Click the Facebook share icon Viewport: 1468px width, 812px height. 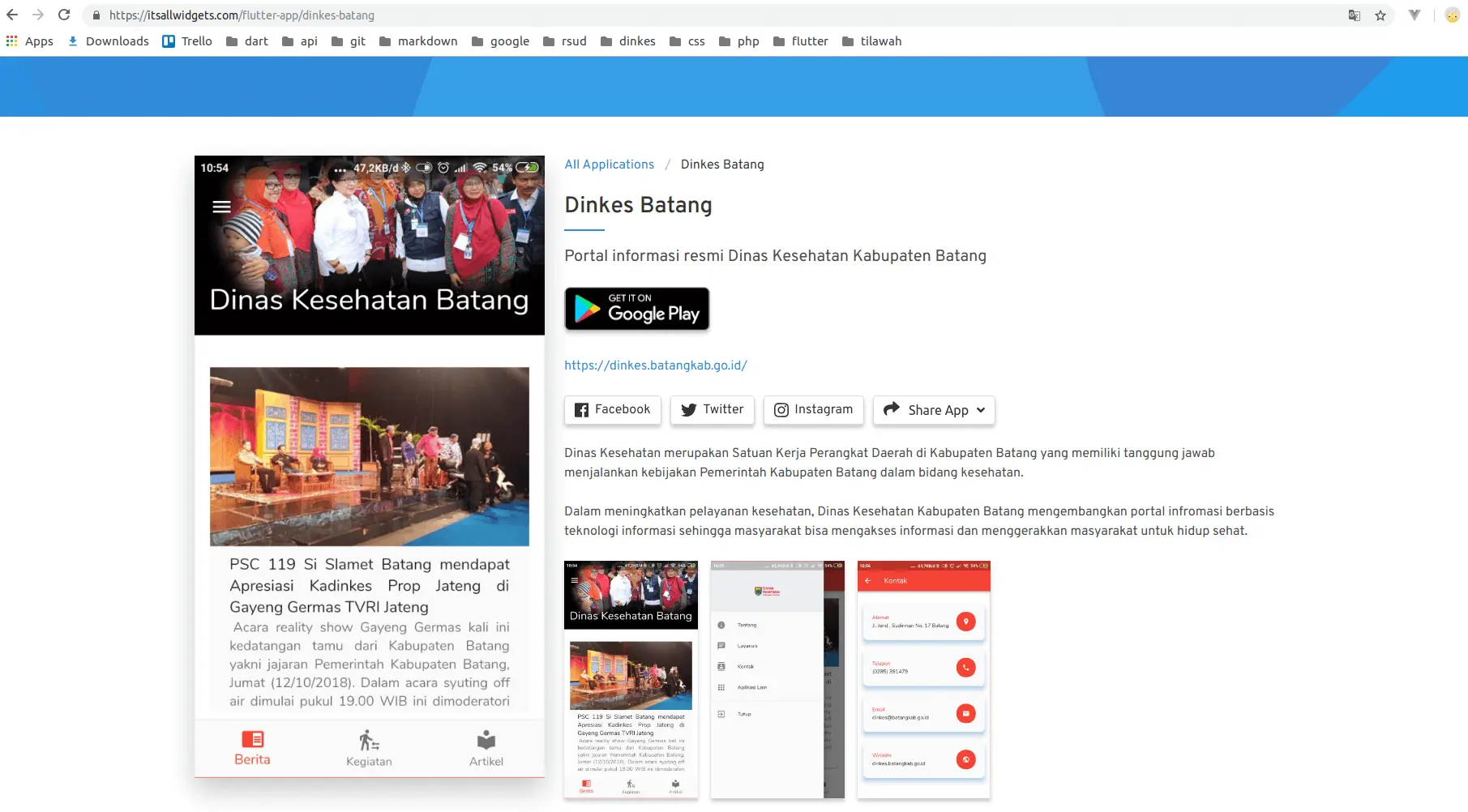pos(580,409)
